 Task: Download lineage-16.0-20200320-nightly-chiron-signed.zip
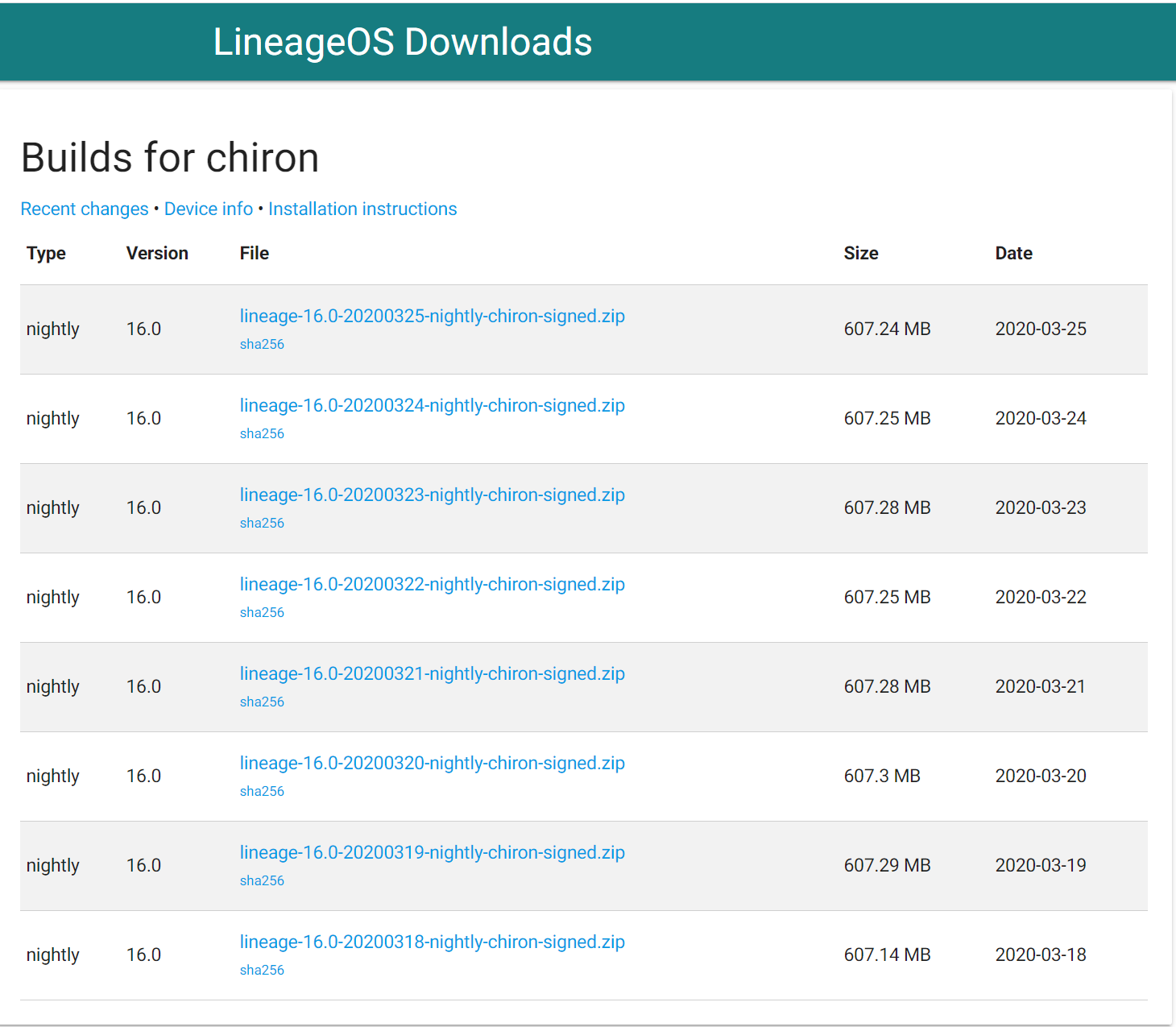(433, 764)
